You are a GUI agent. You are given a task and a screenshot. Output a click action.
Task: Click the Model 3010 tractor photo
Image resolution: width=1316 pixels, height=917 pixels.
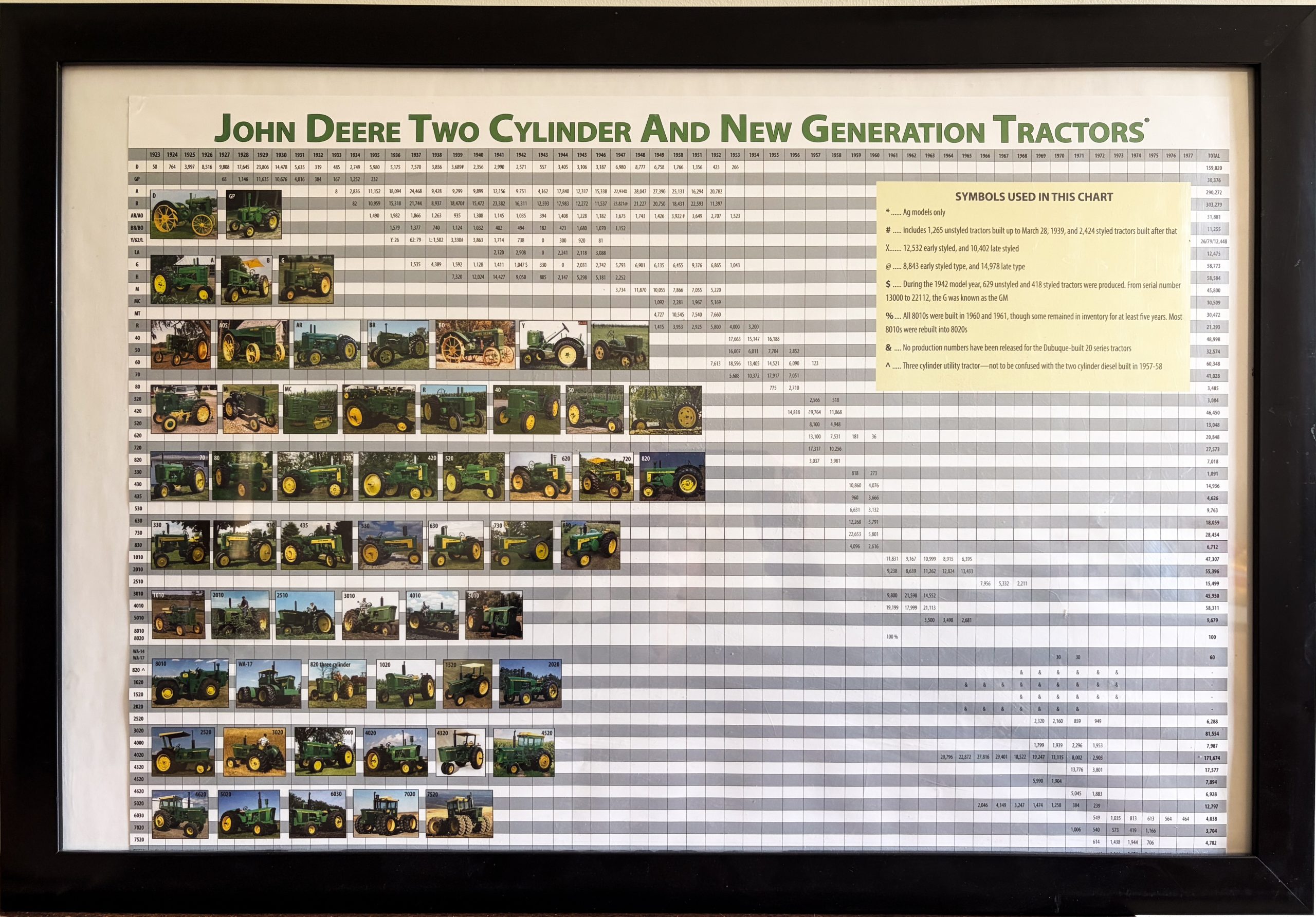click(x=370, y=615)
